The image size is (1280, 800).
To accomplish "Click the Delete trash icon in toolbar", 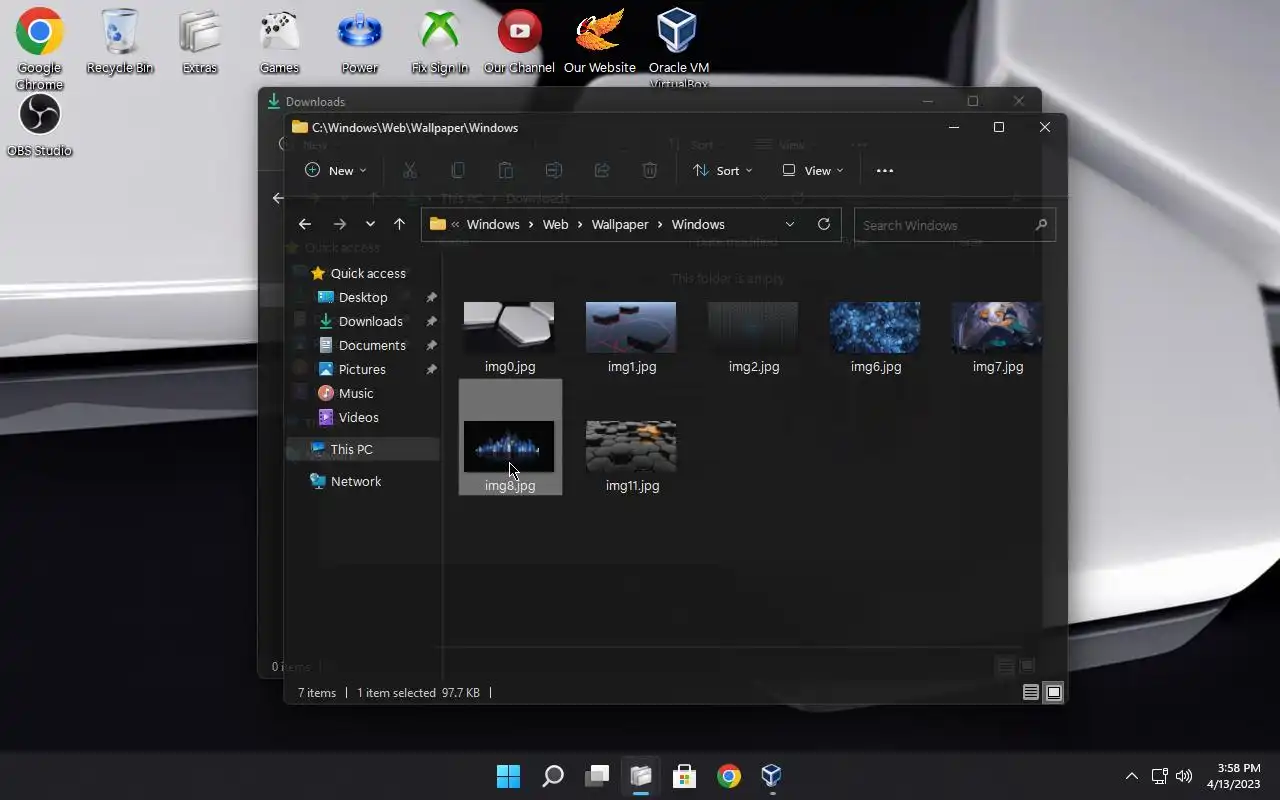I will coord(650,171).
